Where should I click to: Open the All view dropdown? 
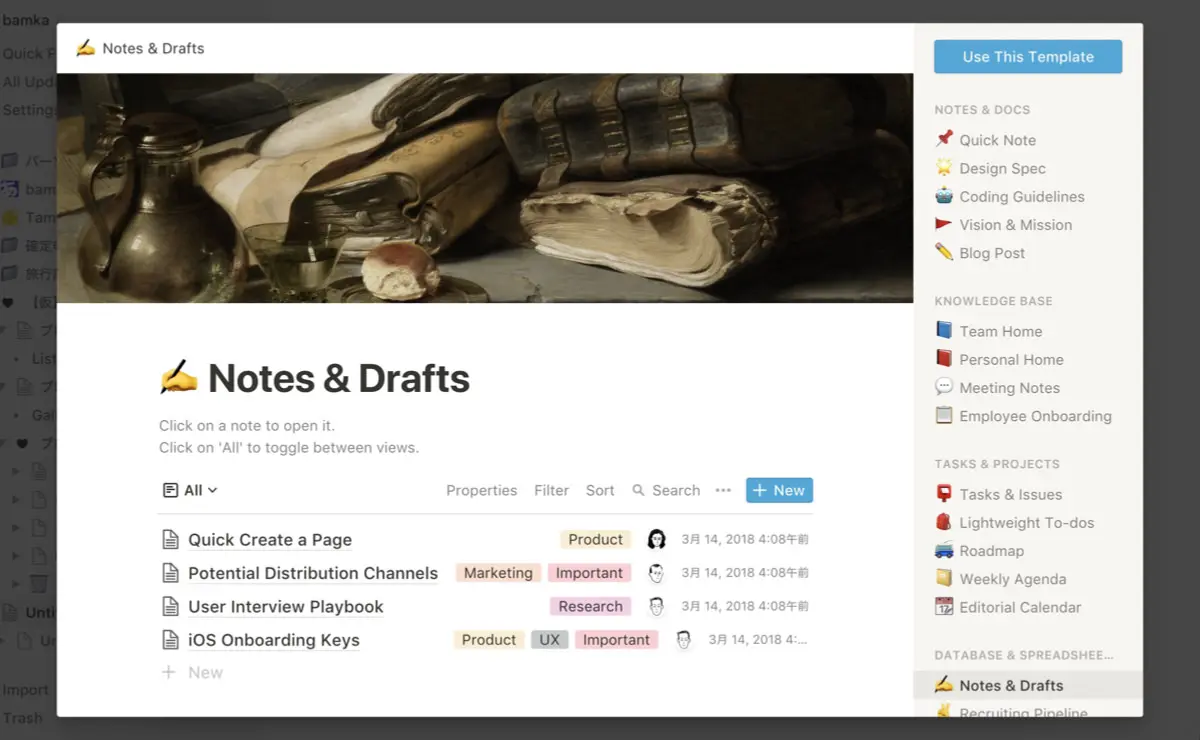(x=190, y=490)
